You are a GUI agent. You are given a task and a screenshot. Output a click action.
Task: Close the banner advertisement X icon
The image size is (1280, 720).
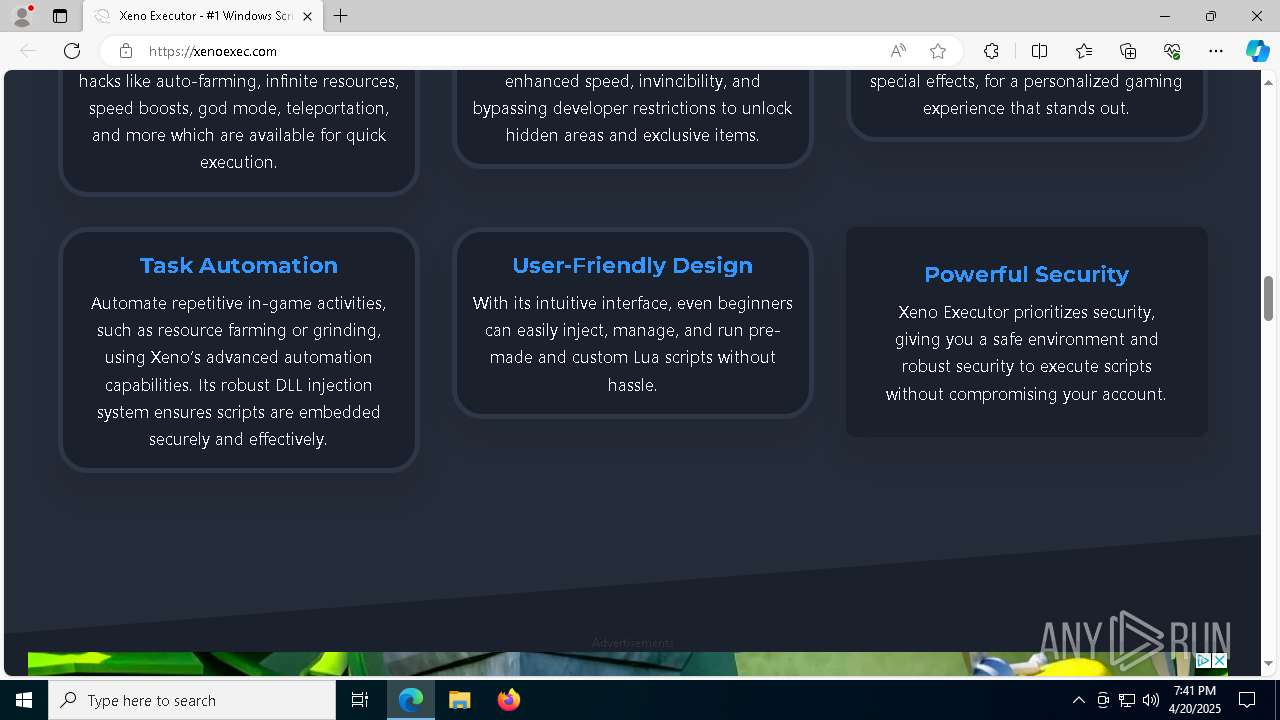coord(1219,660)
